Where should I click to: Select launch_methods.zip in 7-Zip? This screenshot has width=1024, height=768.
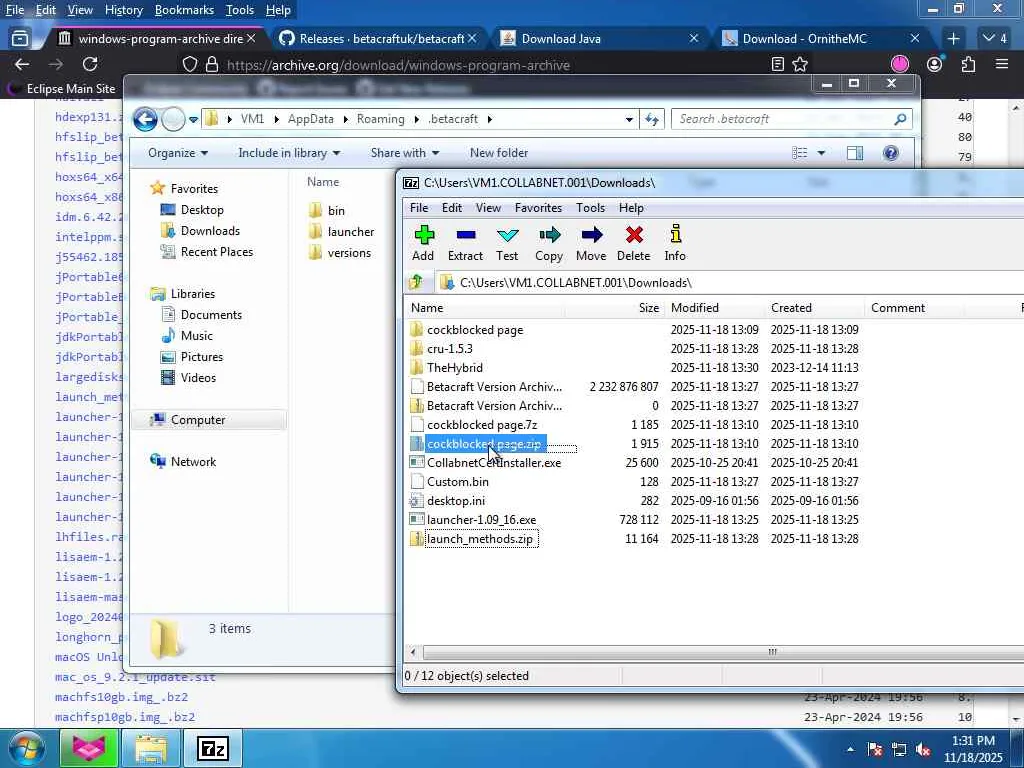pos(472,539)
